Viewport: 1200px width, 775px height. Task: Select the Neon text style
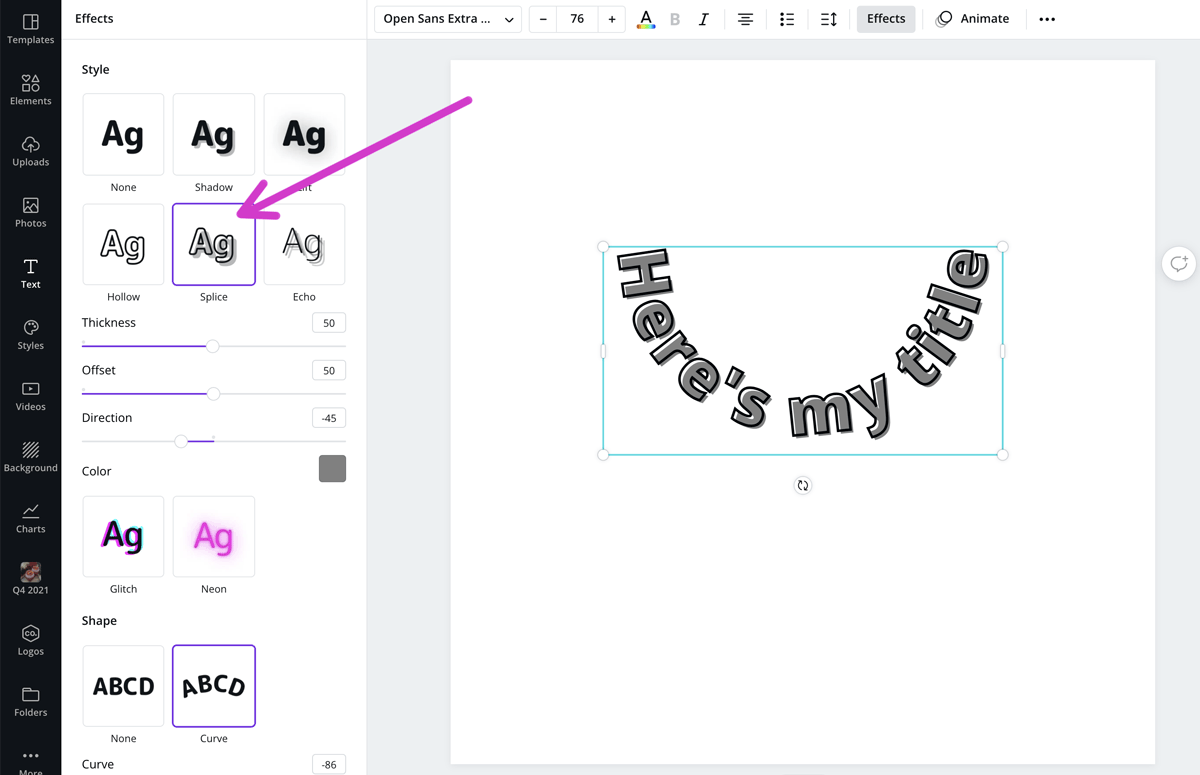(214, 536)
